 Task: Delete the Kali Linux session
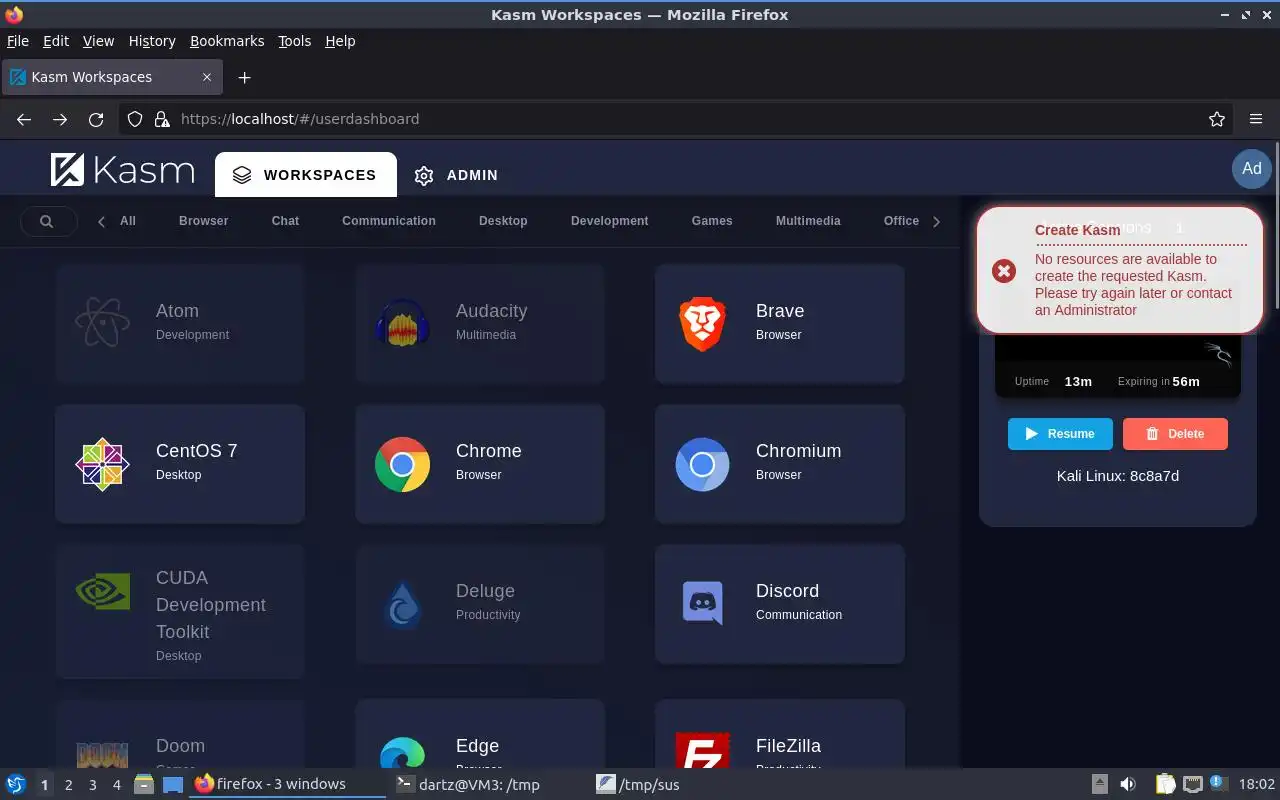(1175, 434)
